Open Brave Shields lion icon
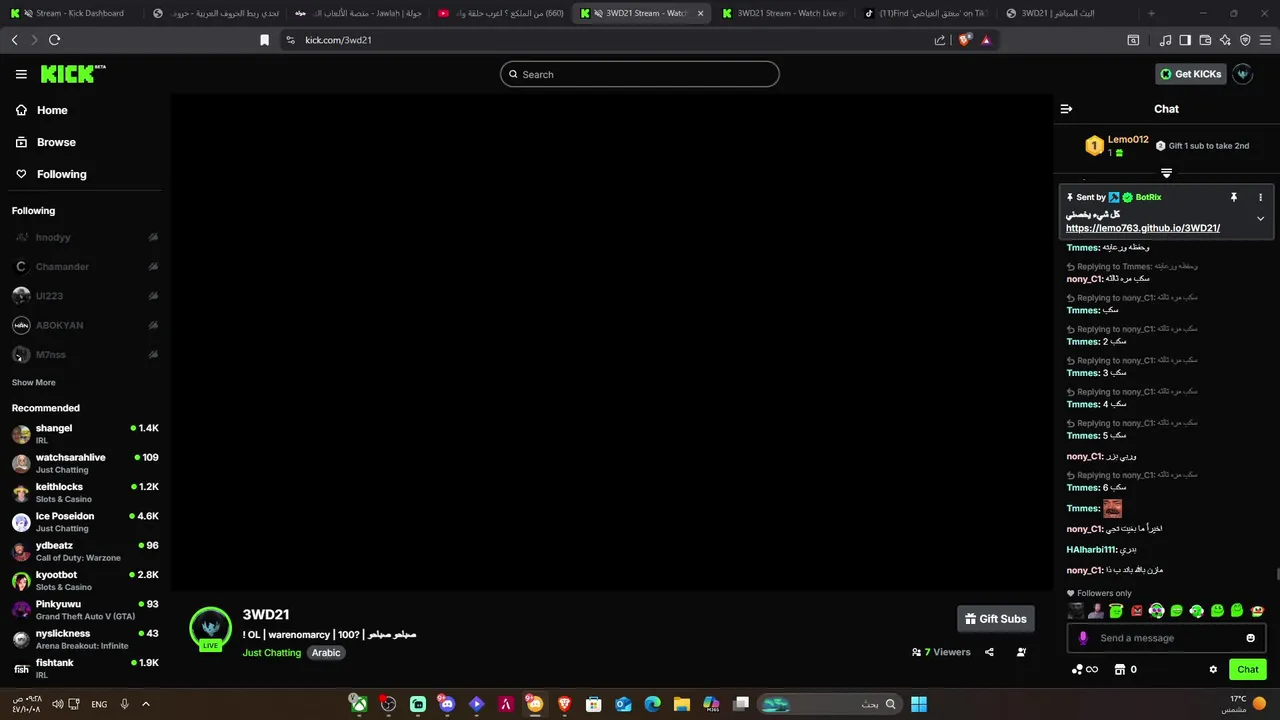 tap(964, 40)
